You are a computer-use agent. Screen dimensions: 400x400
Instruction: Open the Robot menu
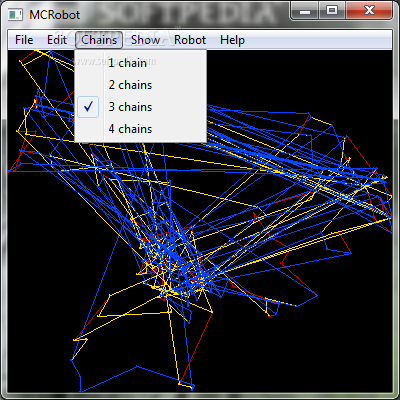coord(190,40)
